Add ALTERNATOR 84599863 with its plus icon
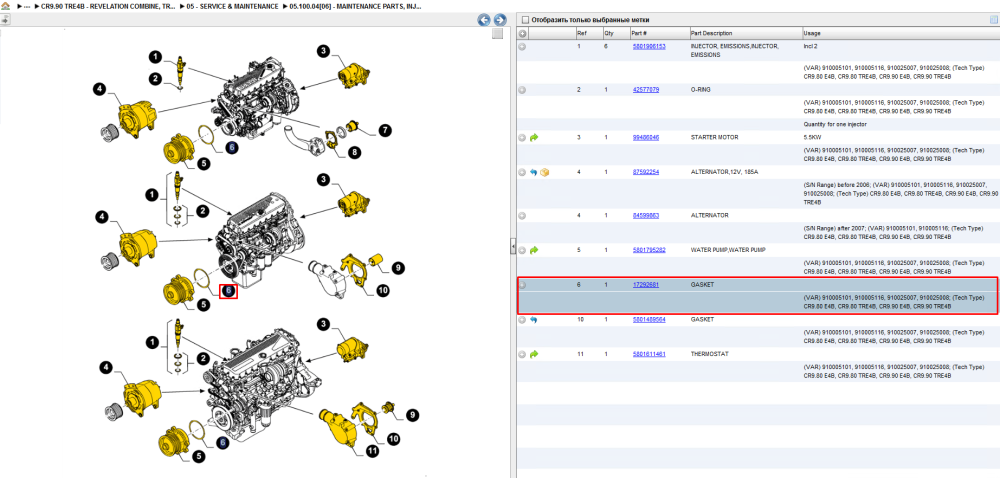Image resolution: width=1000 pixels, height=478 pixels. (522, 216)
